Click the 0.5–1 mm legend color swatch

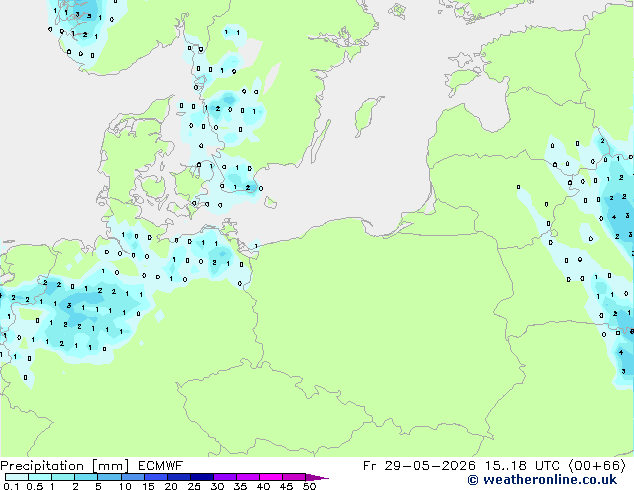(x=40, y=477)
